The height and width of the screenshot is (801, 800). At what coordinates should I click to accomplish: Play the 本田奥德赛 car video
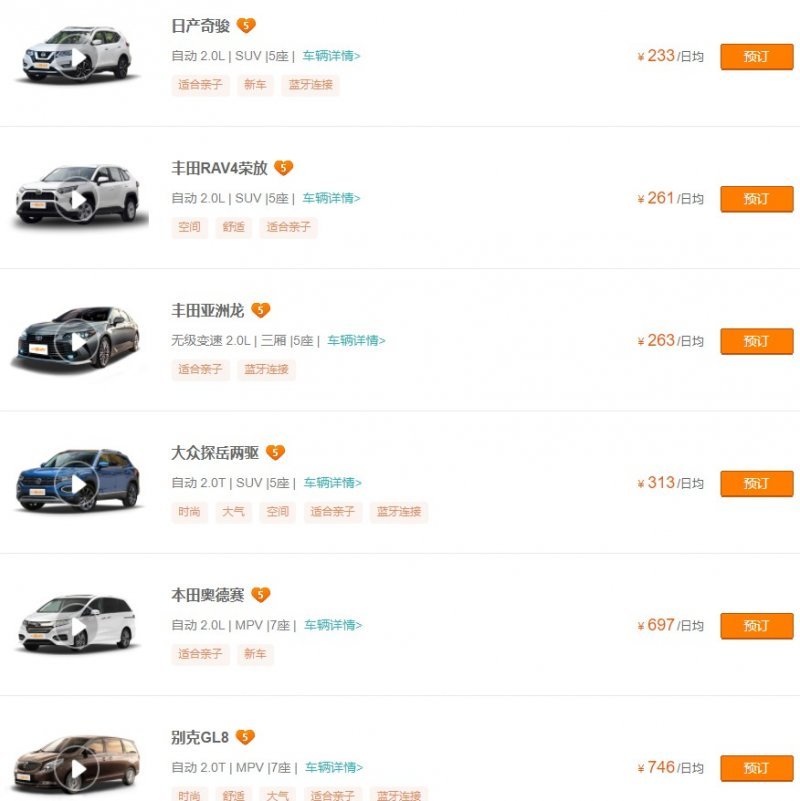[77, 628]
